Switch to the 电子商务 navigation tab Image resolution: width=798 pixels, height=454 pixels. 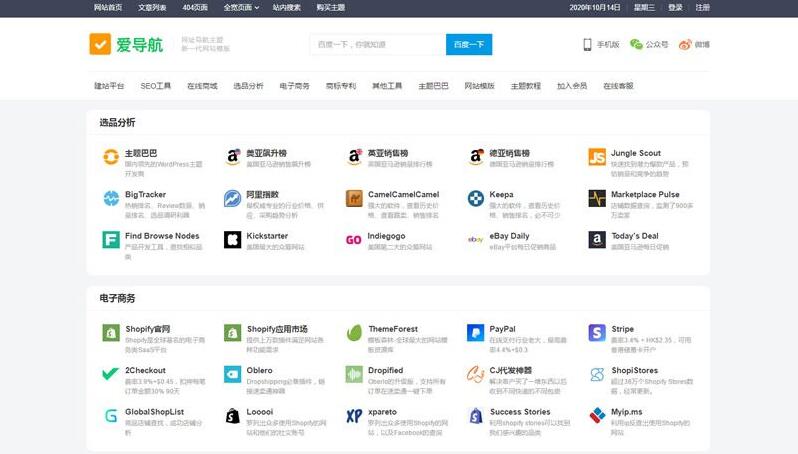[294, 86]
